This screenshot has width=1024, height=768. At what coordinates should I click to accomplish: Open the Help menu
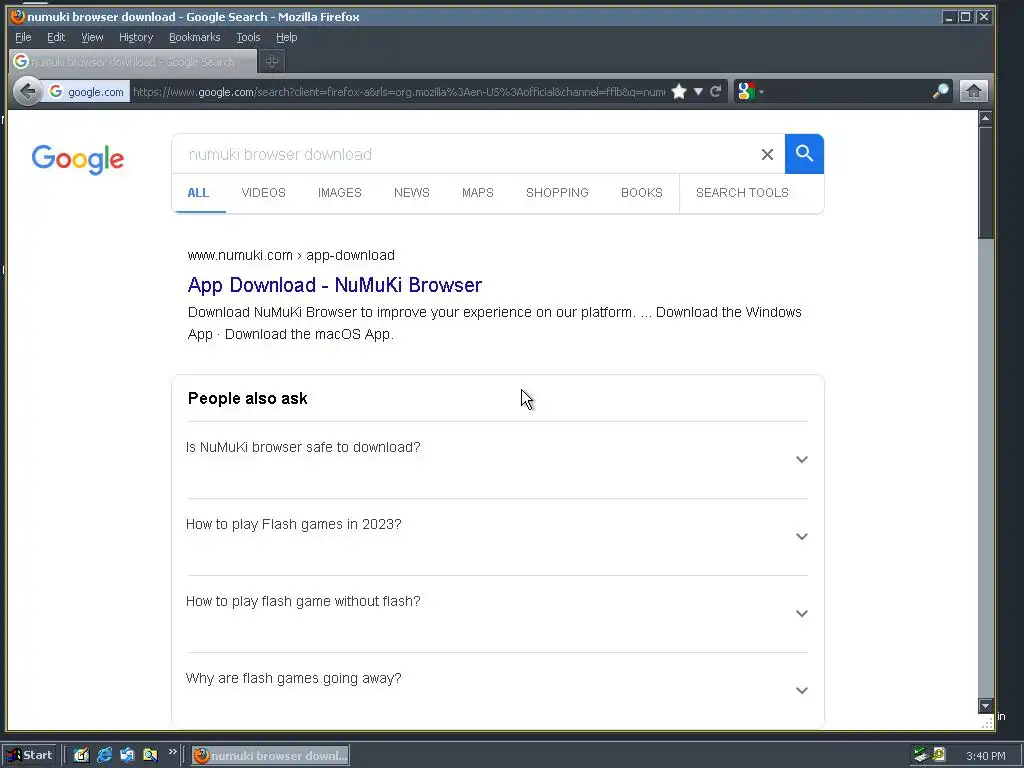(x=286, y=37)
